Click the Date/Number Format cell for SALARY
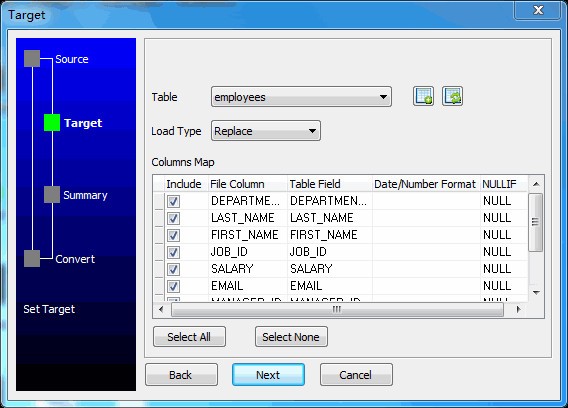 (x=426, y=269)
